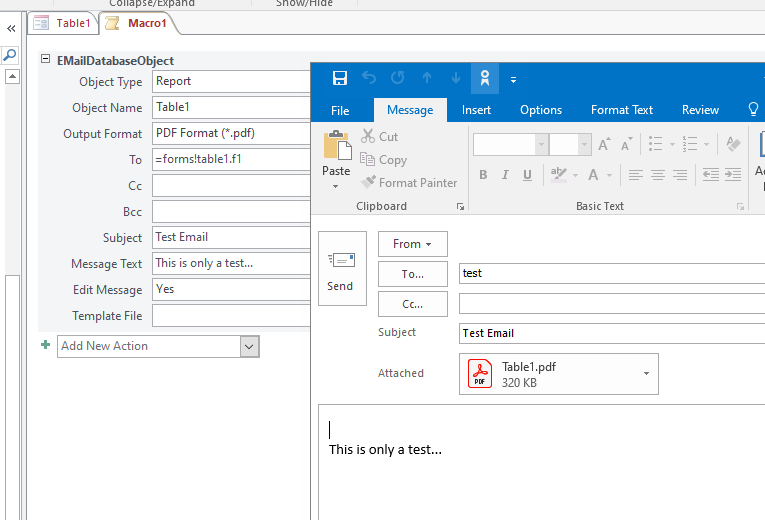
Task: Click the To... address book button
Action: tap(413, 274)
